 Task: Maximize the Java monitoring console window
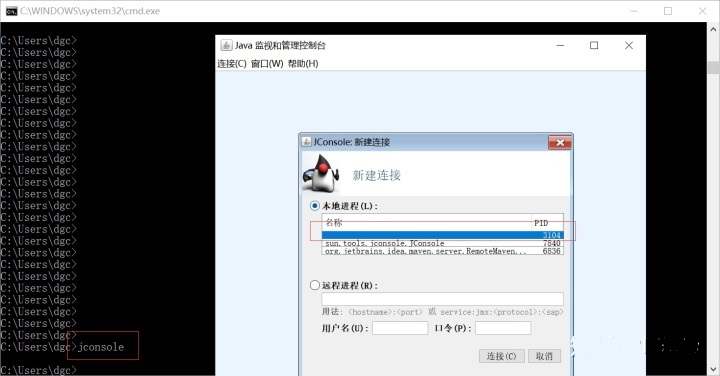pos(594,45)
